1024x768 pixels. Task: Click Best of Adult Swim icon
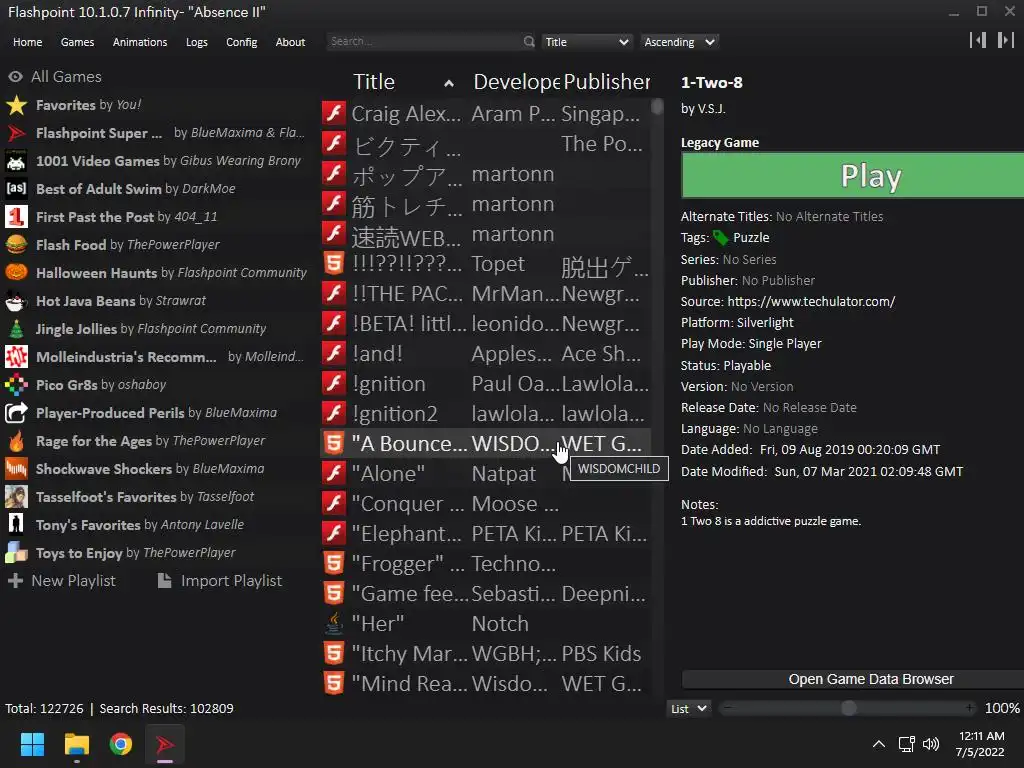[x=16, y=189]
